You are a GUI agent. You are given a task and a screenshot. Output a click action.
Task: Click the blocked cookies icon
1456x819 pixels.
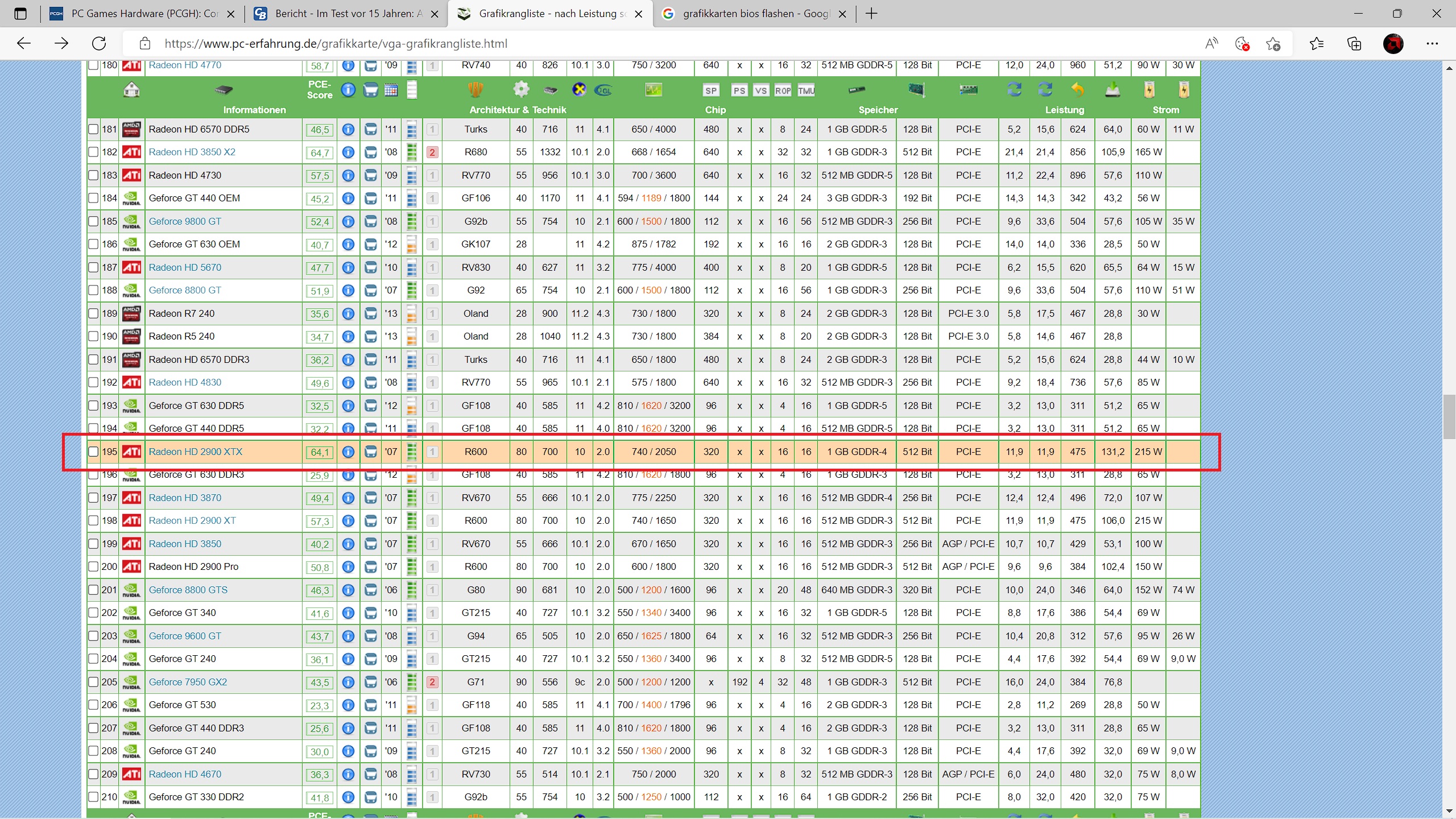[x=1242, y=44]
